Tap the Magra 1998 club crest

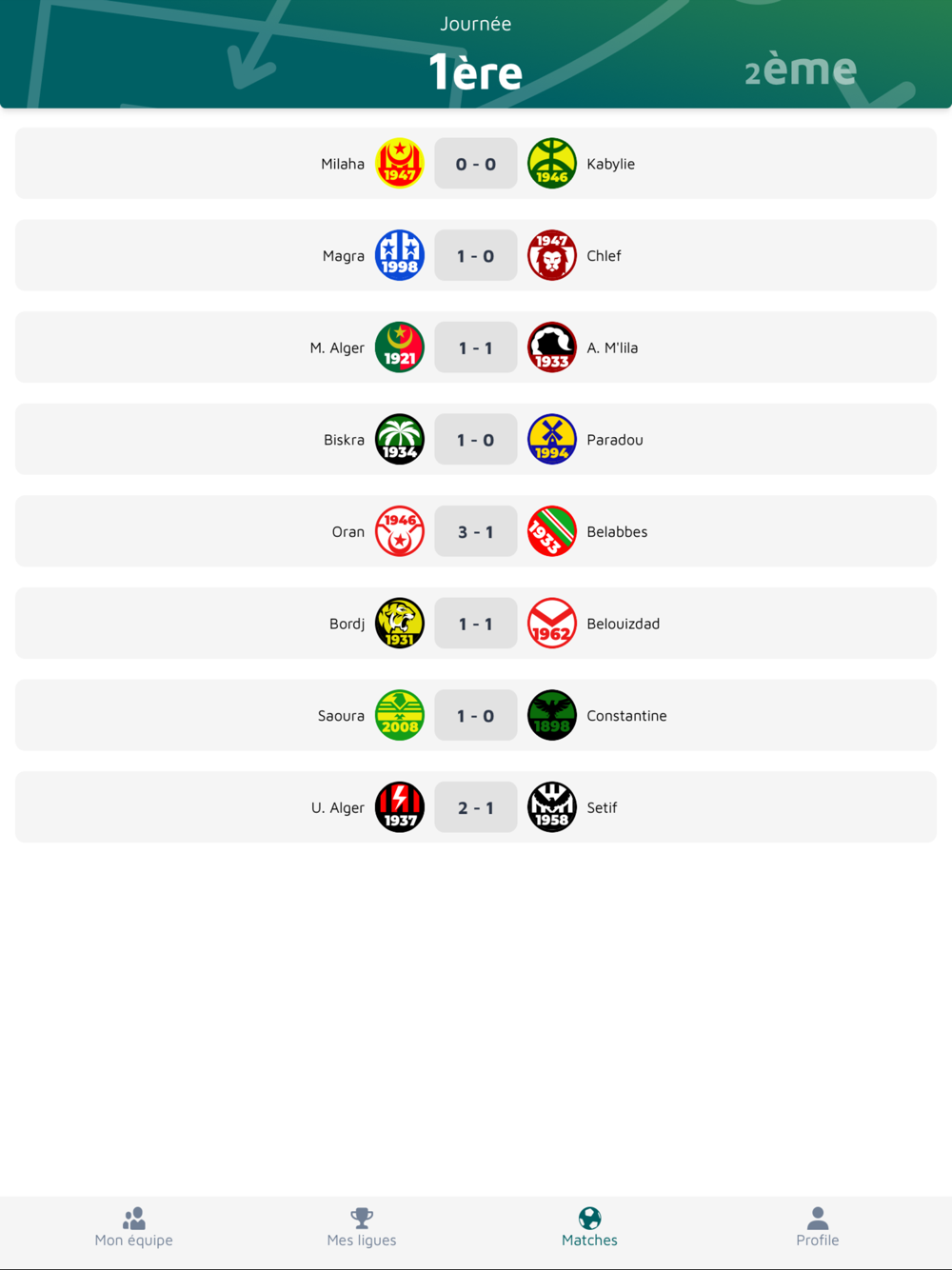point(400,255)
